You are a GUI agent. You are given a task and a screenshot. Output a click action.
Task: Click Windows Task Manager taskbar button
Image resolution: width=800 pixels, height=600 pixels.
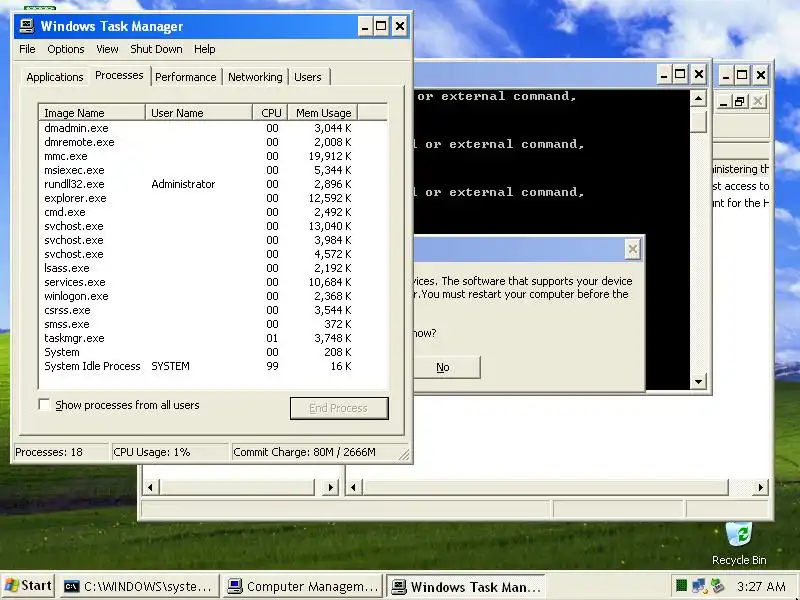(467, 587)
